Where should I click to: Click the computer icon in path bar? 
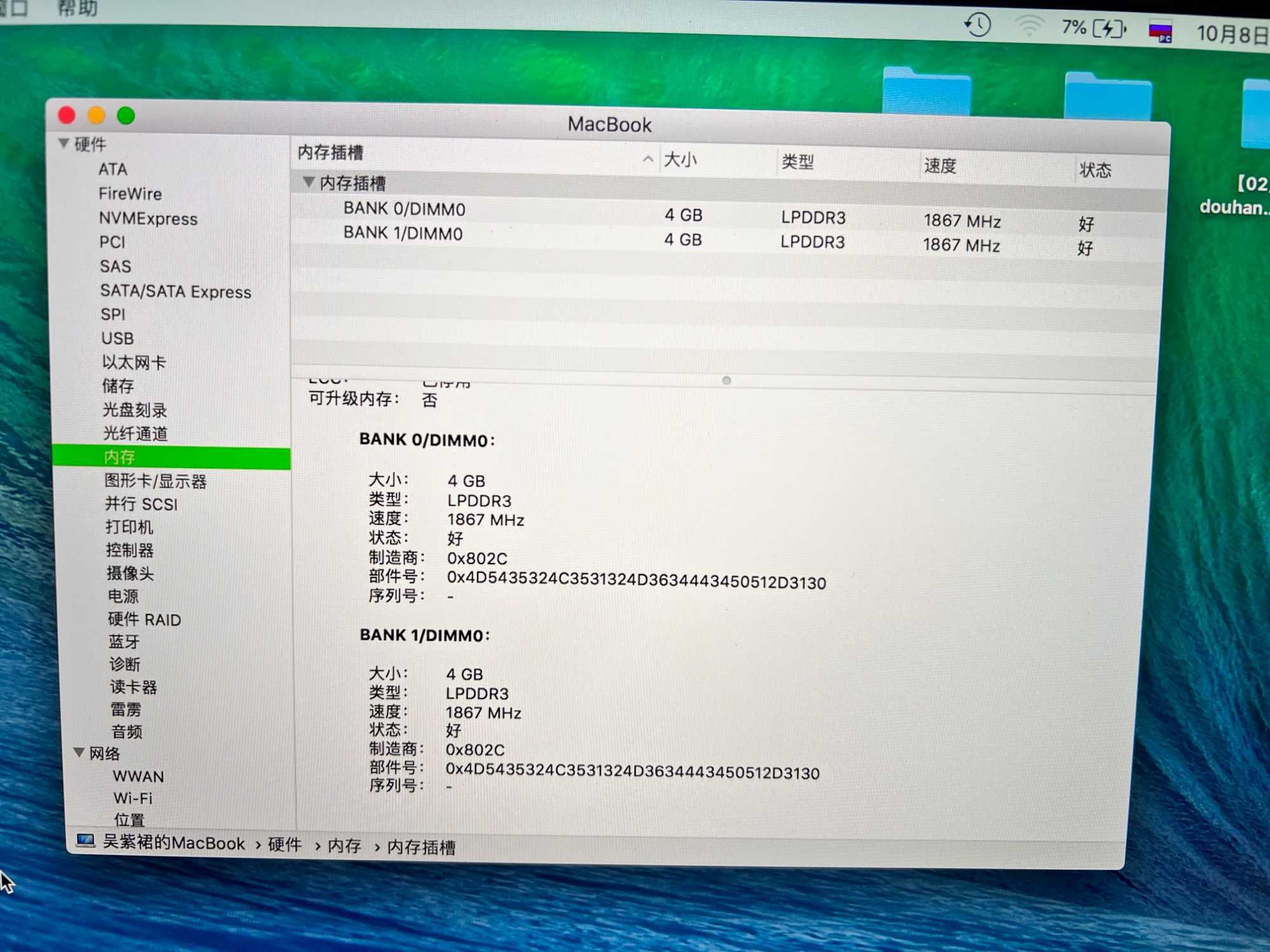pos(86,841)
